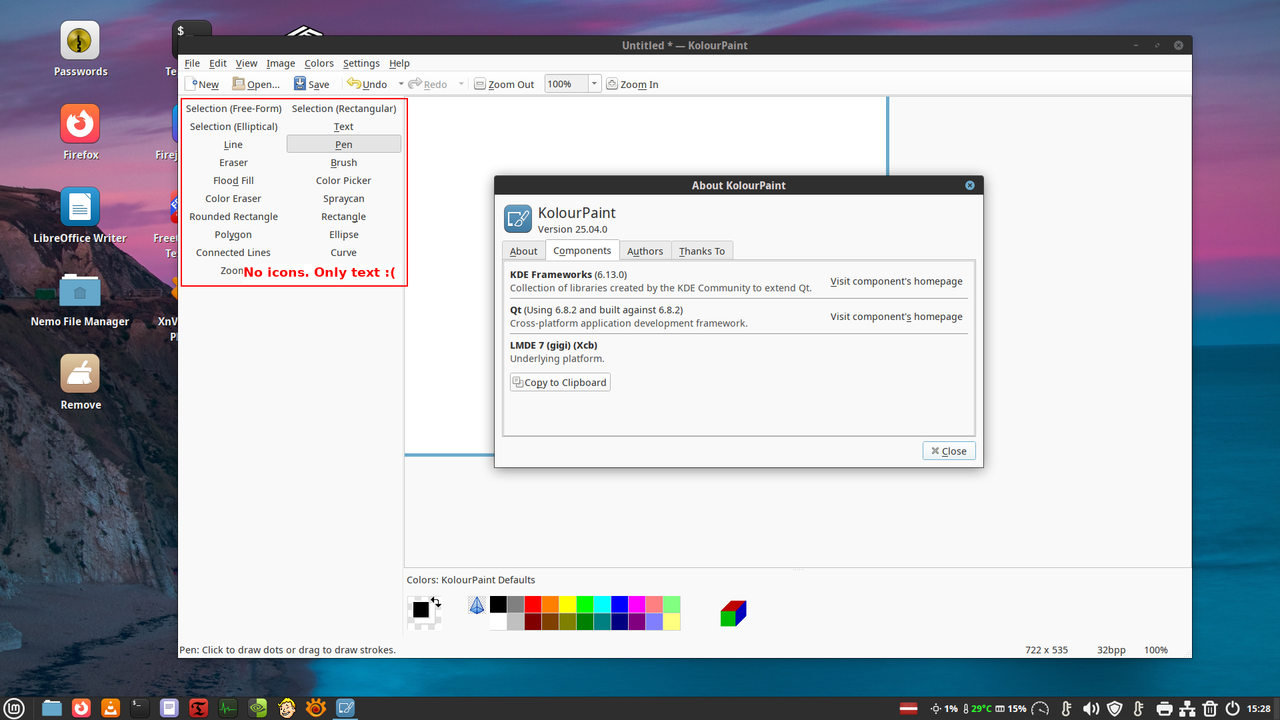
Task: Save the image via the Save toolbar button
Action: [311, 84]
